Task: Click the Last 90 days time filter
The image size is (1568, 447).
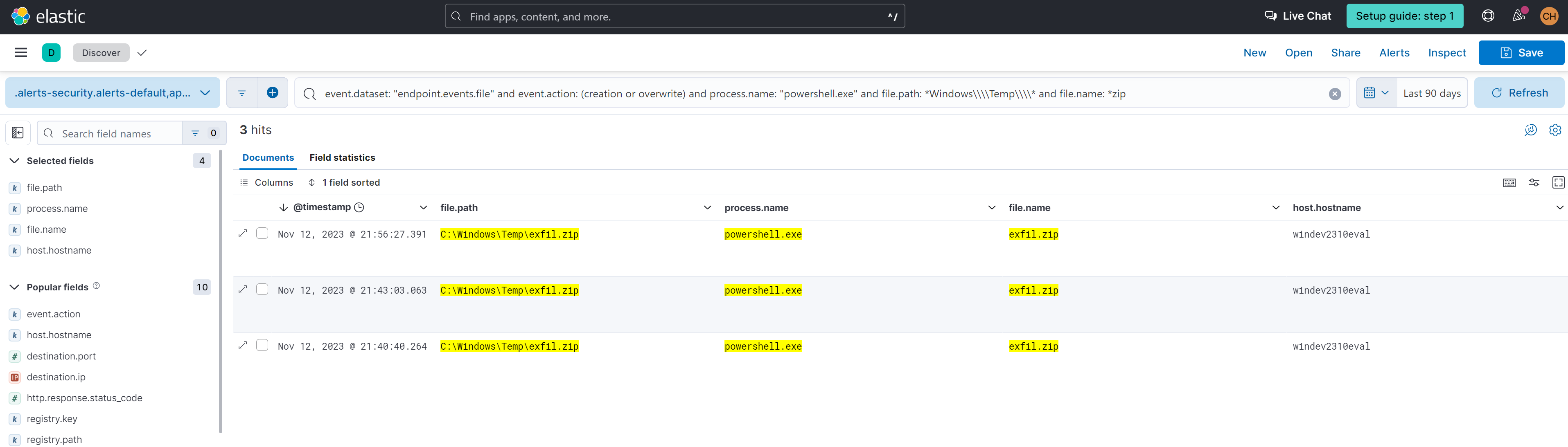Action: point(1431,92)
